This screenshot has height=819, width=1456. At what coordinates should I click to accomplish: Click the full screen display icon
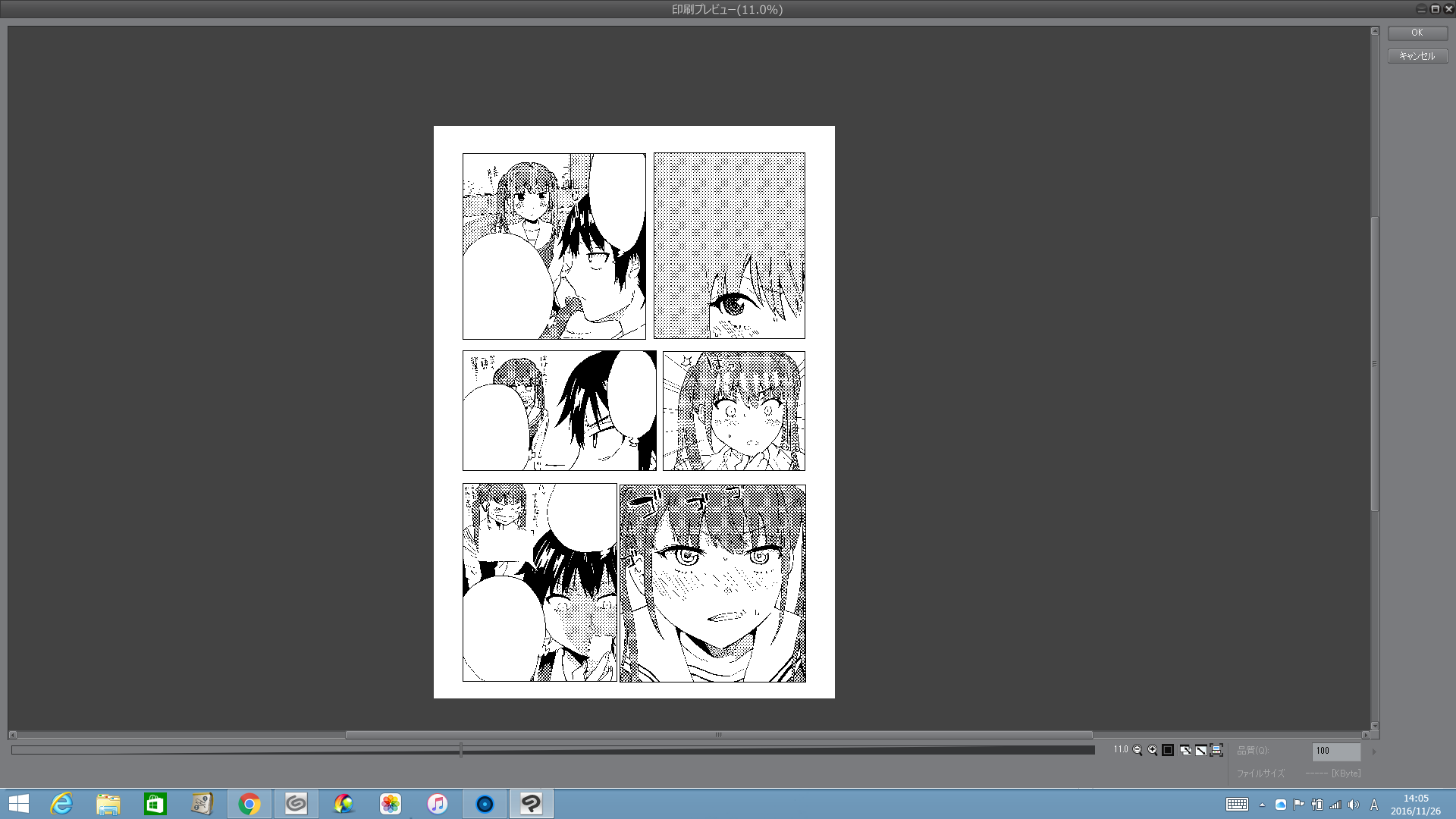coord(1201,750)
